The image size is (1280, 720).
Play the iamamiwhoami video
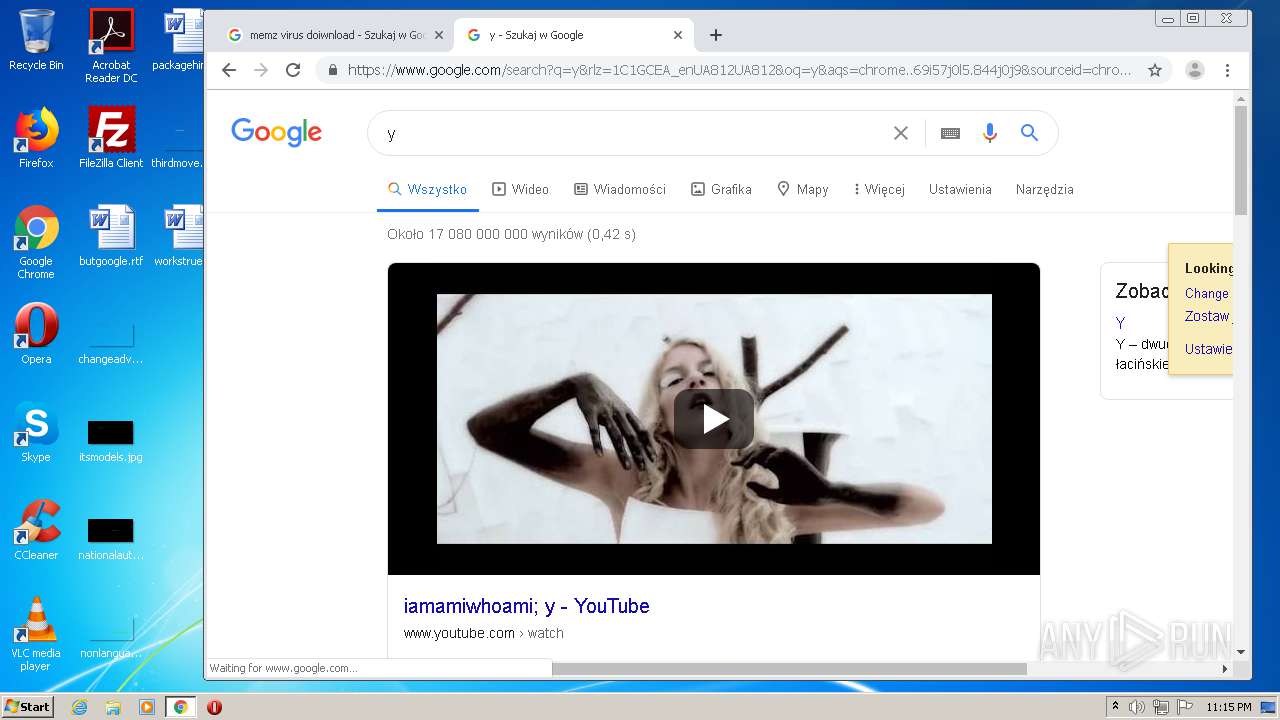tap(714, 419)
